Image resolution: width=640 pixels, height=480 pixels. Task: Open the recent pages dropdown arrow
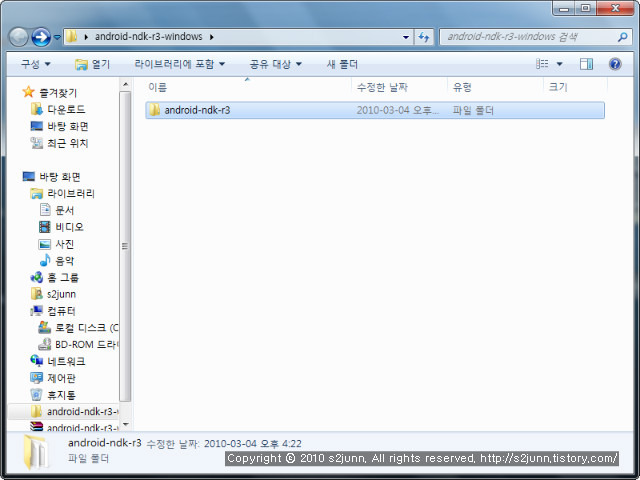(57, 37)
